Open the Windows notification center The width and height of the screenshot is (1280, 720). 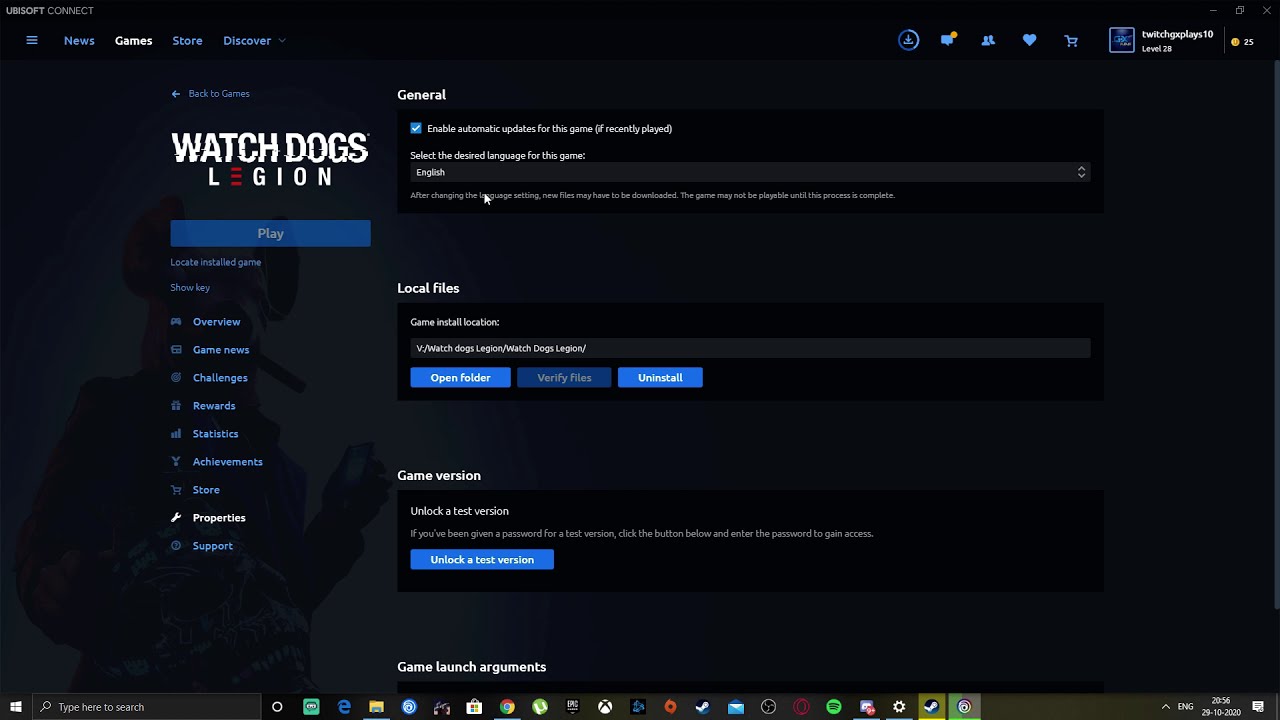coord(1258,707)
